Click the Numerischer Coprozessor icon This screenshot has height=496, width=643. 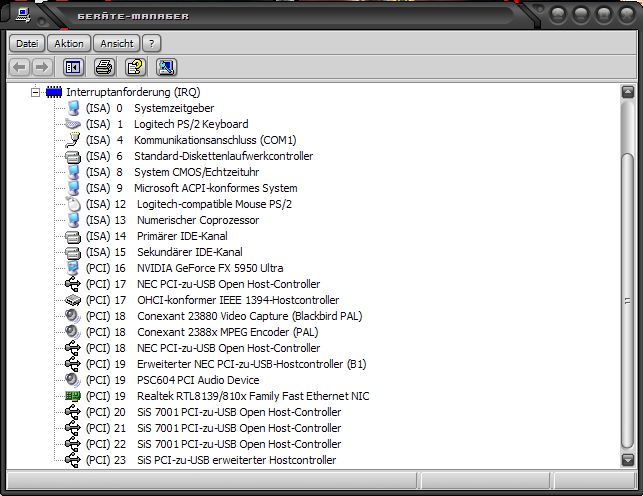click(73, 220)
